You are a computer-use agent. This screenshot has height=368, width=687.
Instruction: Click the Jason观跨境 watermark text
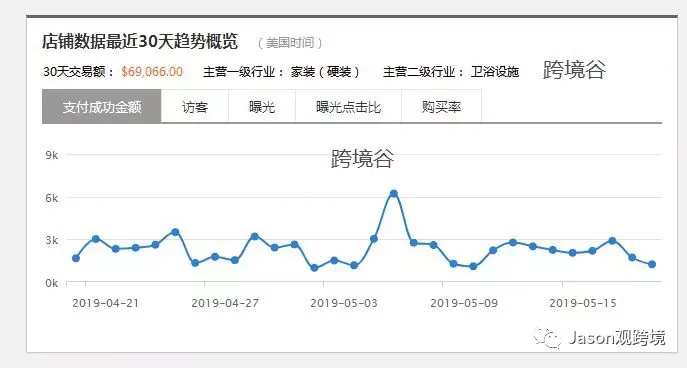point(617,338)
